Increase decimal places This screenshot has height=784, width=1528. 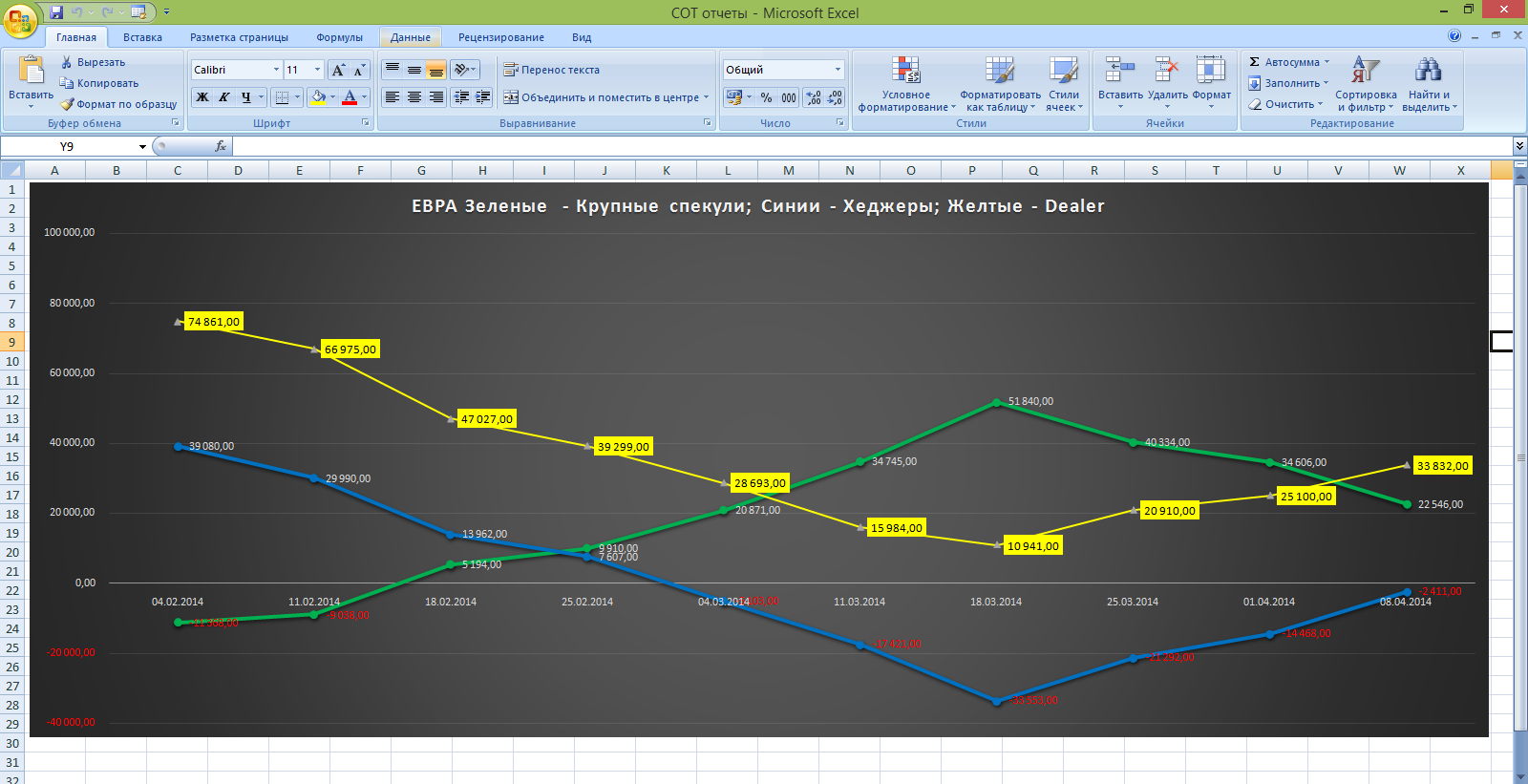point(814,97)
